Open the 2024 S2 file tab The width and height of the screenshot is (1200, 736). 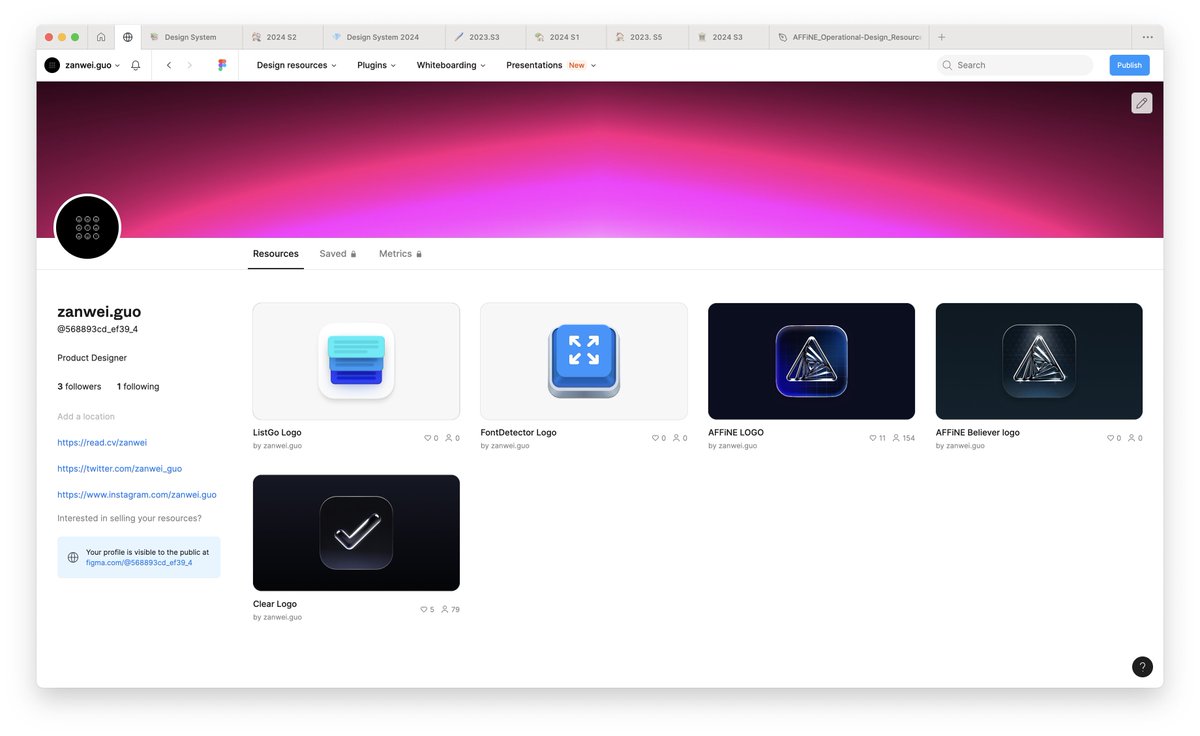coord(283,37)
